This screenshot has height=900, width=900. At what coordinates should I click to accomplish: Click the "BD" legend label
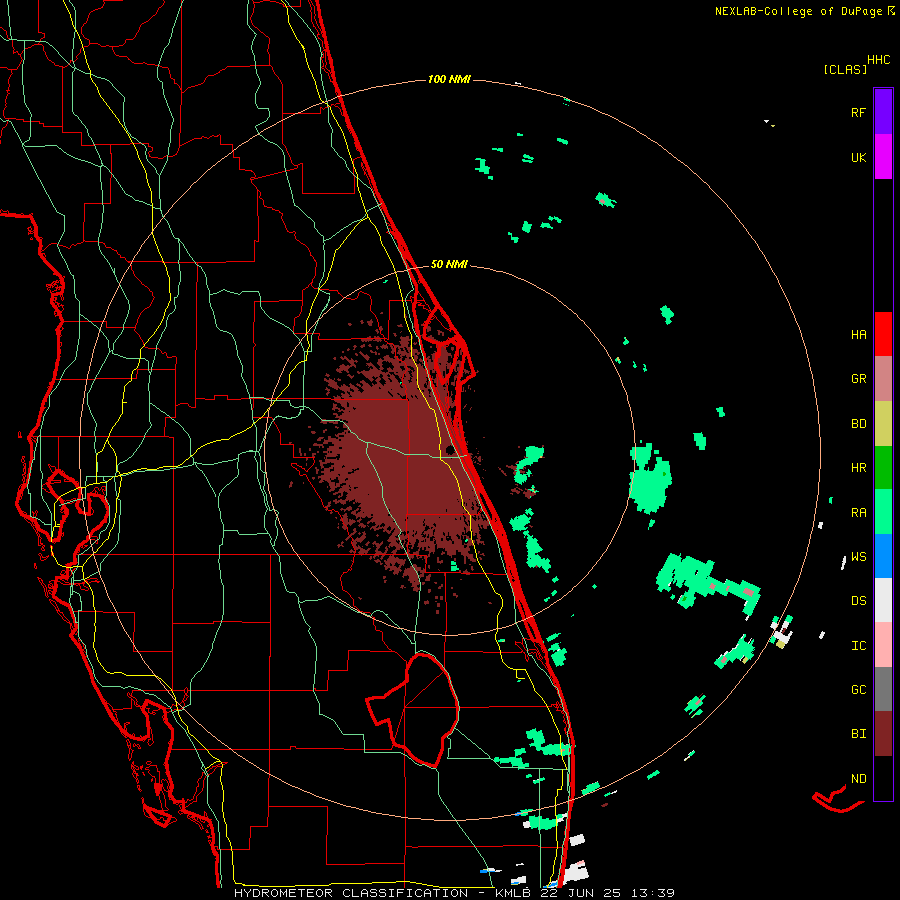click(x=858, y=424)
